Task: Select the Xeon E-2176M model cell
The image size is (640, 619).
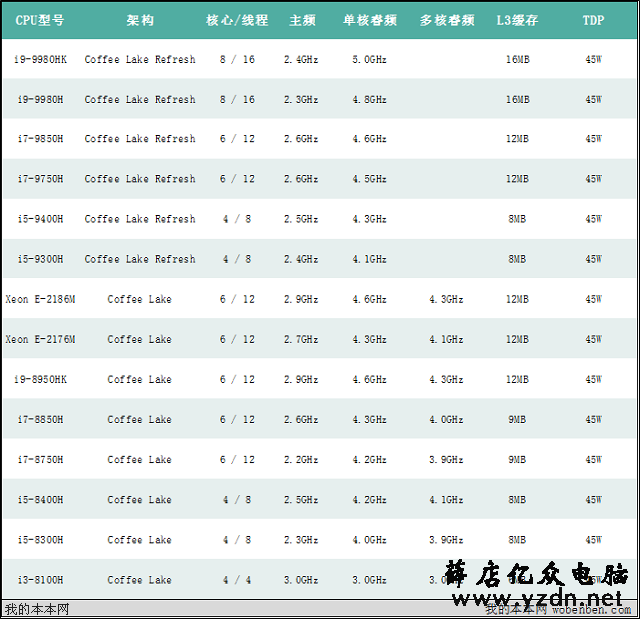Action: coord(40,339)
